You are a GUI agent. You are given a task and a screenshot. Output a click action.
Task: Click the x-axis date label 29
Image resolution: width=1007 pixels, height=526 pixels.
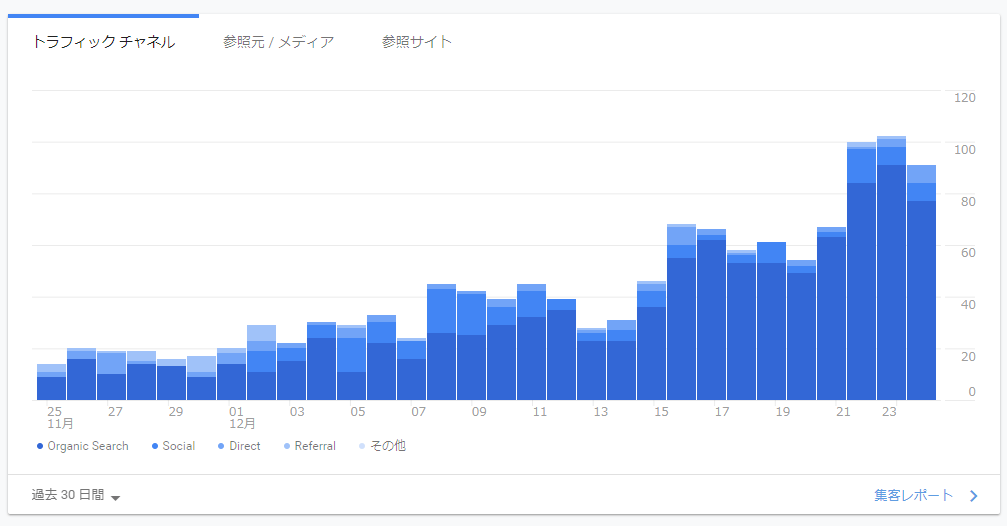click(x=175, y=412)
